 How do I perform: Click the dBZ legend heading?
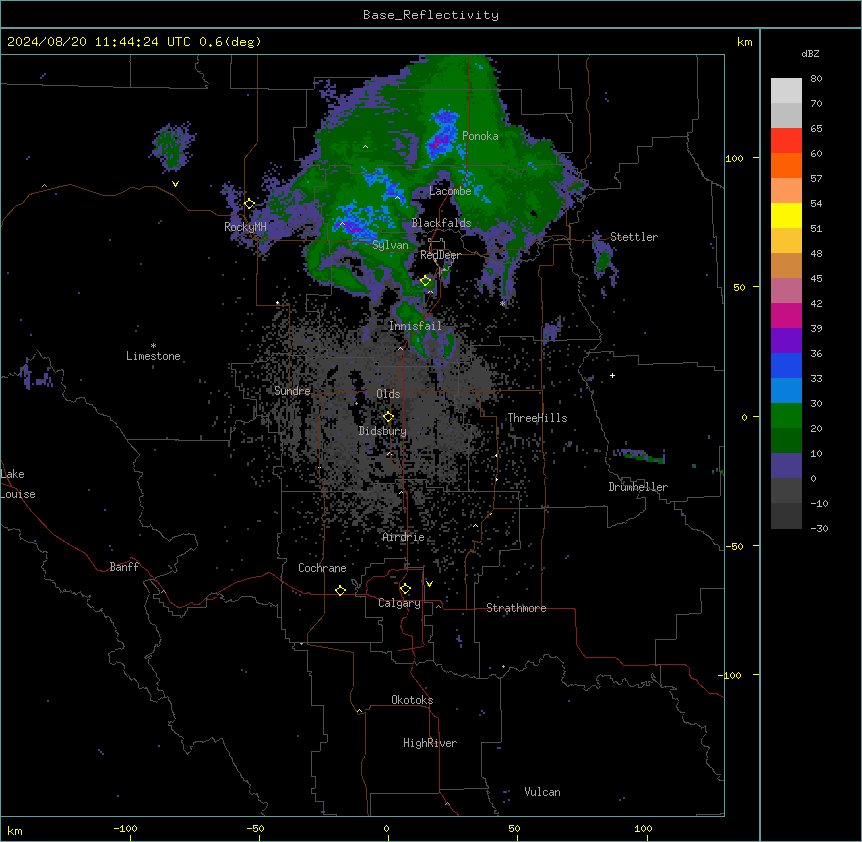tap(810, 53)
